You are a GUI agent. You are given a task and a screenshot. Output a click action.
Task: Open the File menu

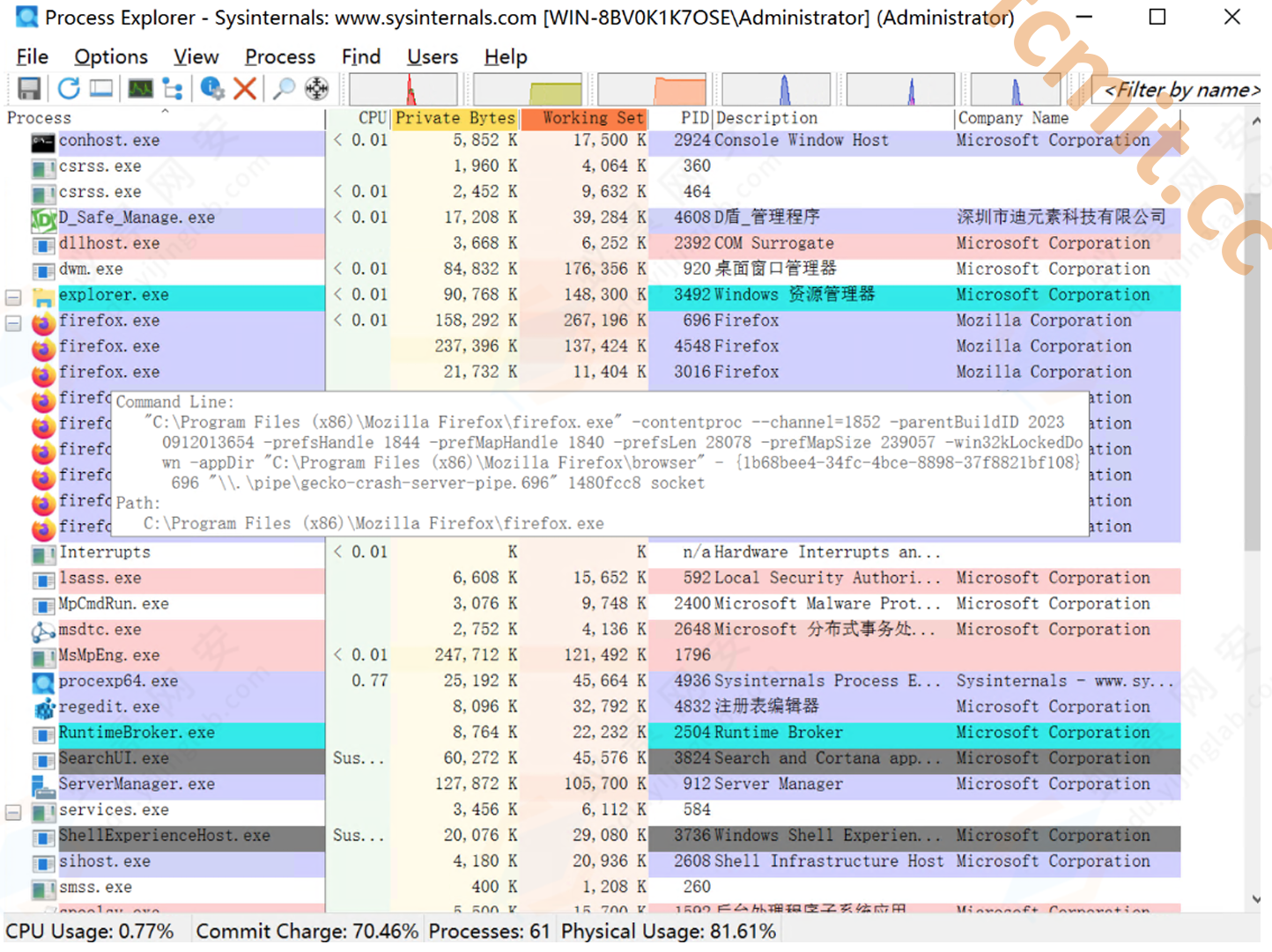[33, 57]
